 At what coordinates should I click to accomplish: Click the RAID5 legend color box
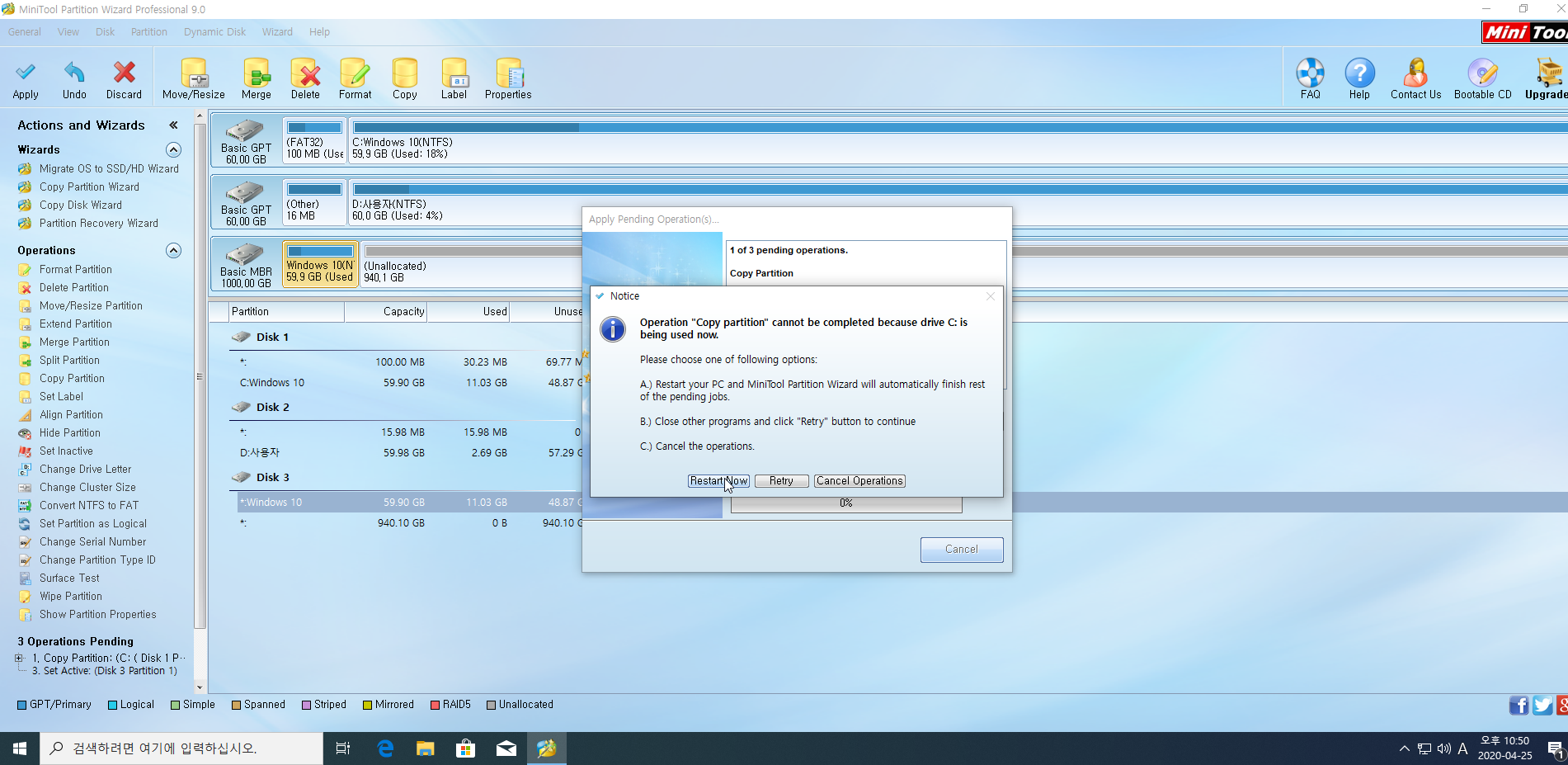435,705
